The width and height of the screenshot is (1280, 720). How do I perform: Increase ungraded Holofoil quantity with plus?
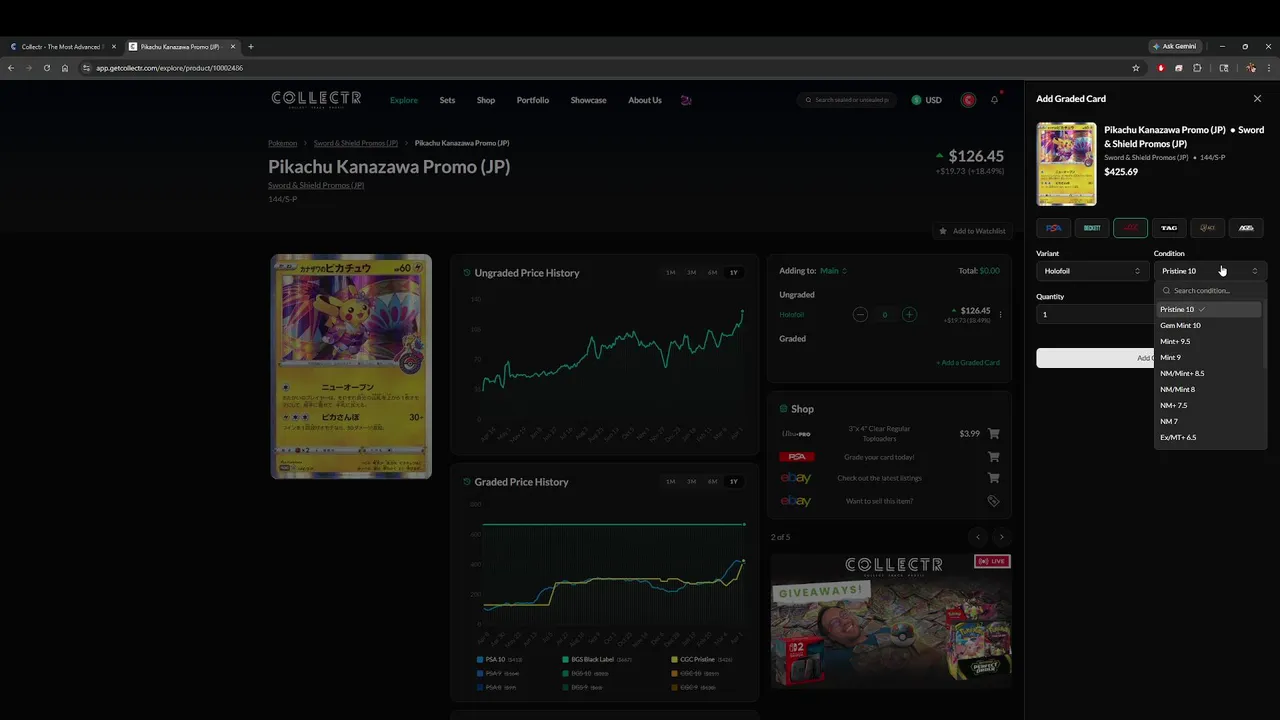coord(909,315)
